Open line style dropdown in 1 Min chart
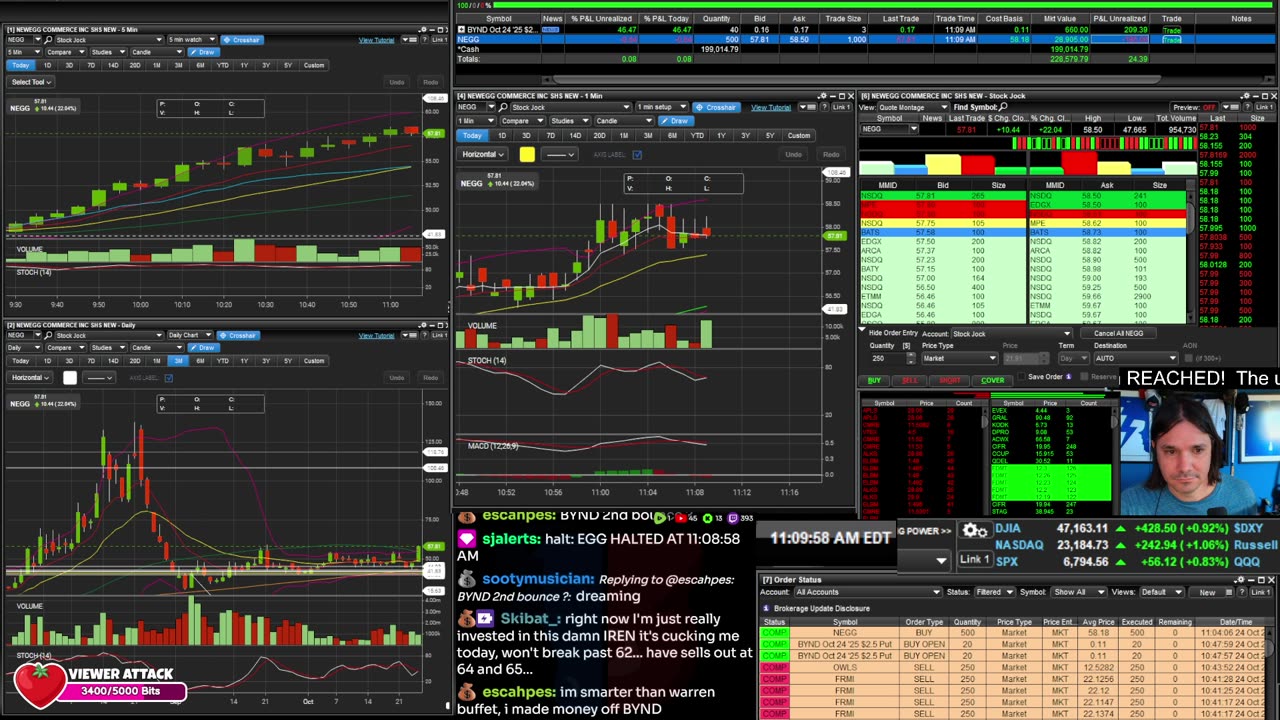 tap(559, 155)
